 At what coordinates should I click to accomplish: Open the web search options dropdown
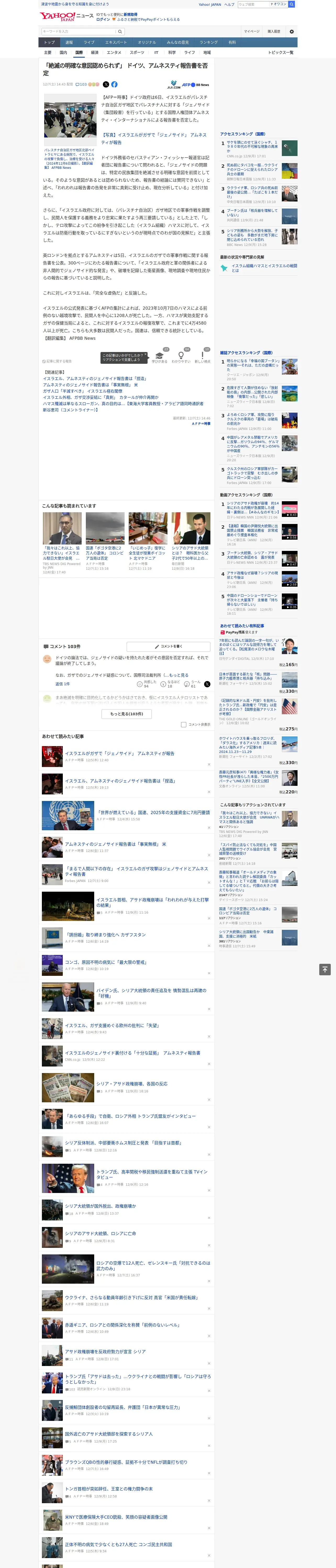tap(278, 4)
